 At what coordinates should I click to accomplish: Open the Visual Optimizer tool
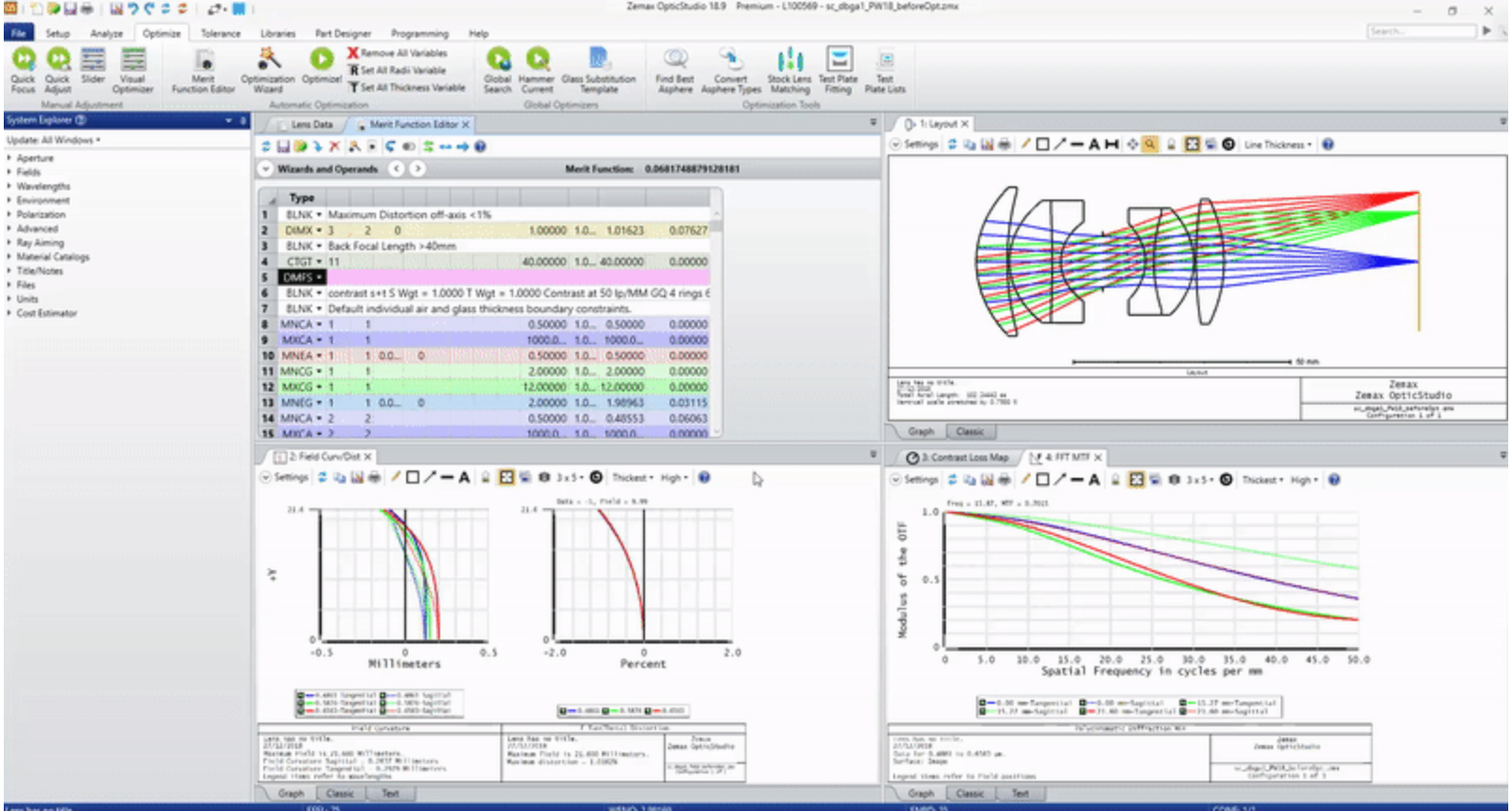click(133, 70)
